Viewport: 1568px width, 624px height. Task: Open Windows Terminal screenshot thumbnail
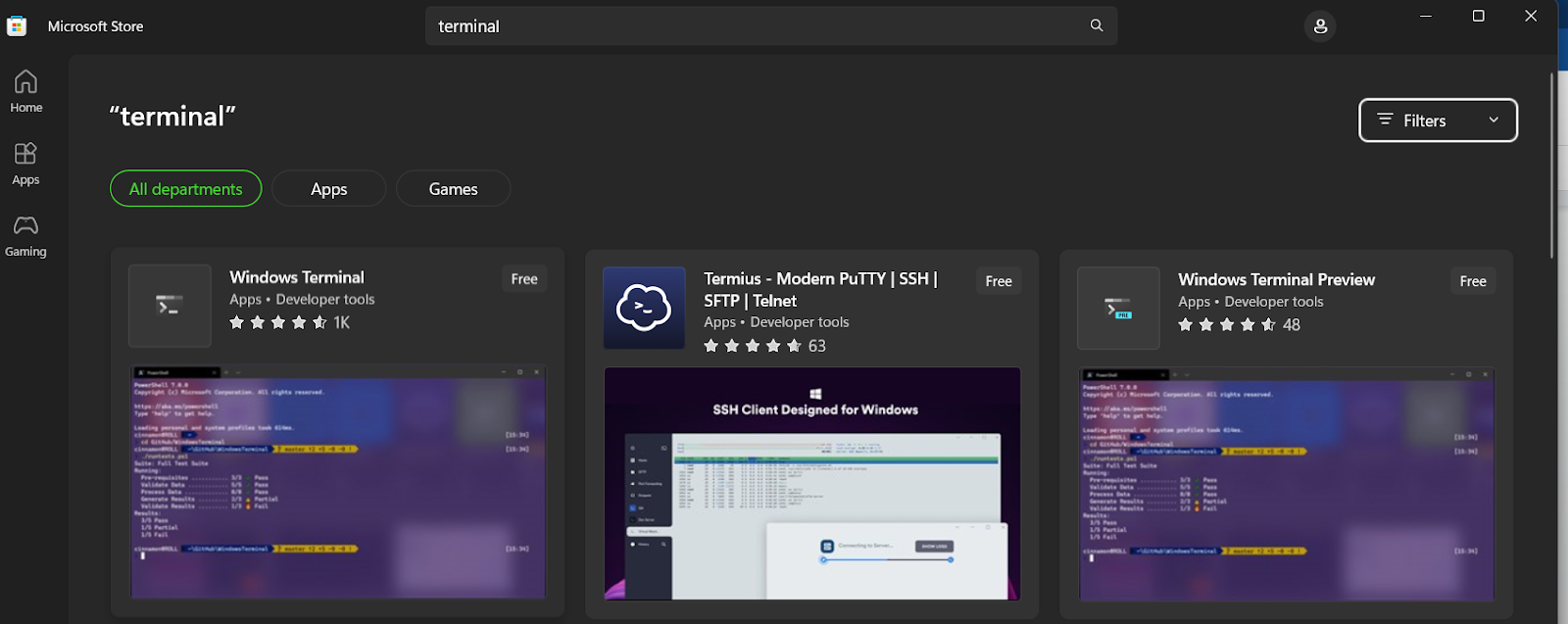[338, 482]
